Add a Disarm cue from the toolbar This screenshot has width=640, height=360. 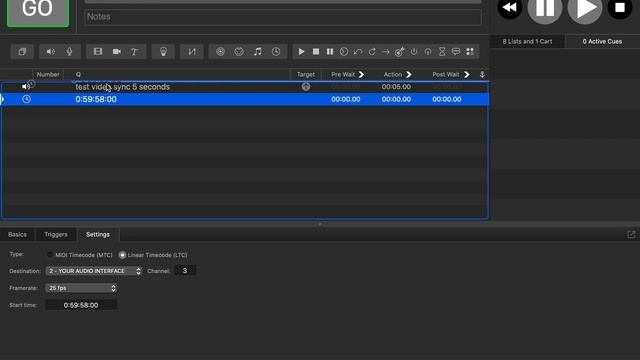coord(428,52)
